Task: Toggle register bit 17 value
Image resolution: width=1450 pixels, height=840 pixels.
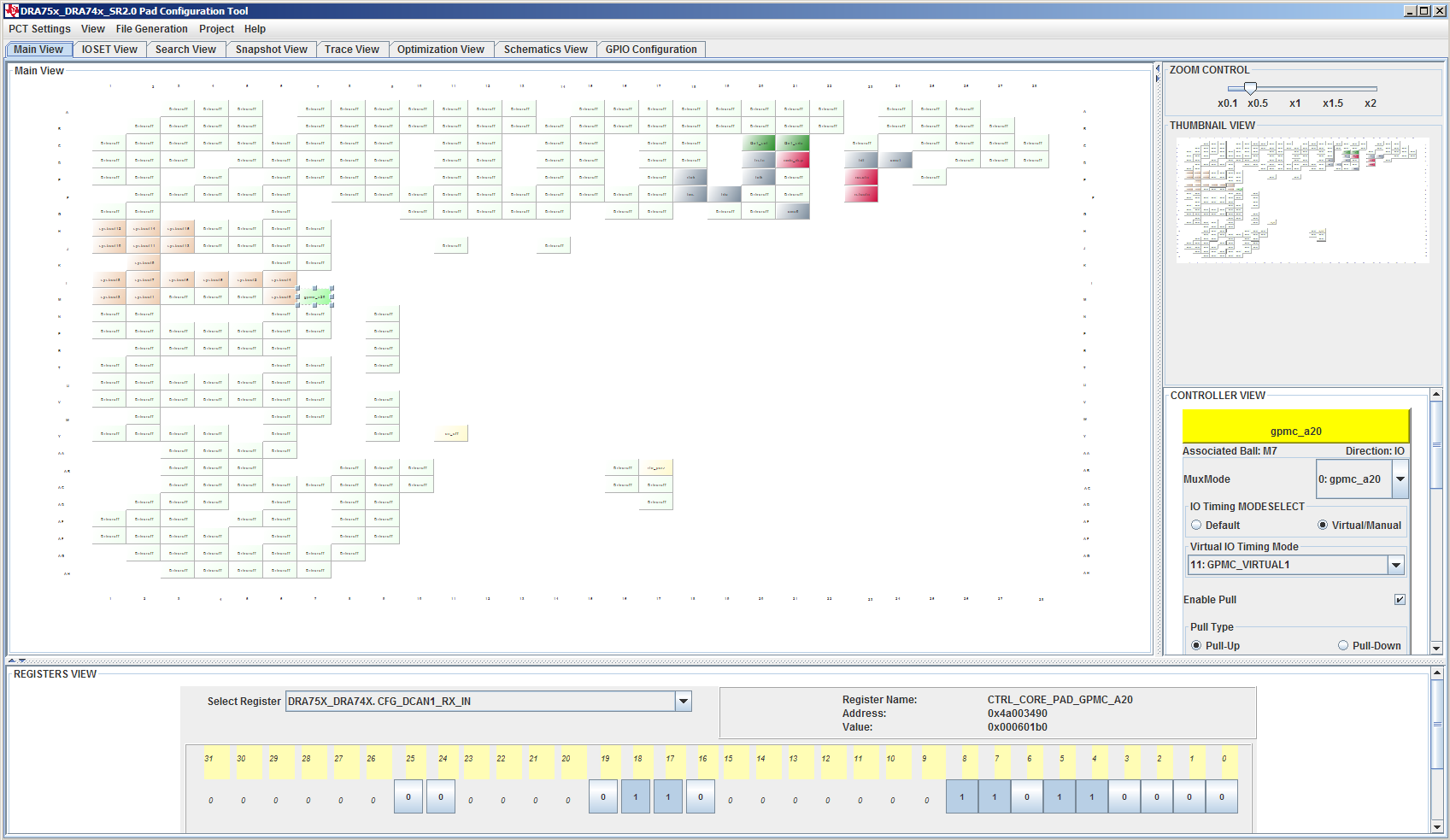Action: (668, 796)
